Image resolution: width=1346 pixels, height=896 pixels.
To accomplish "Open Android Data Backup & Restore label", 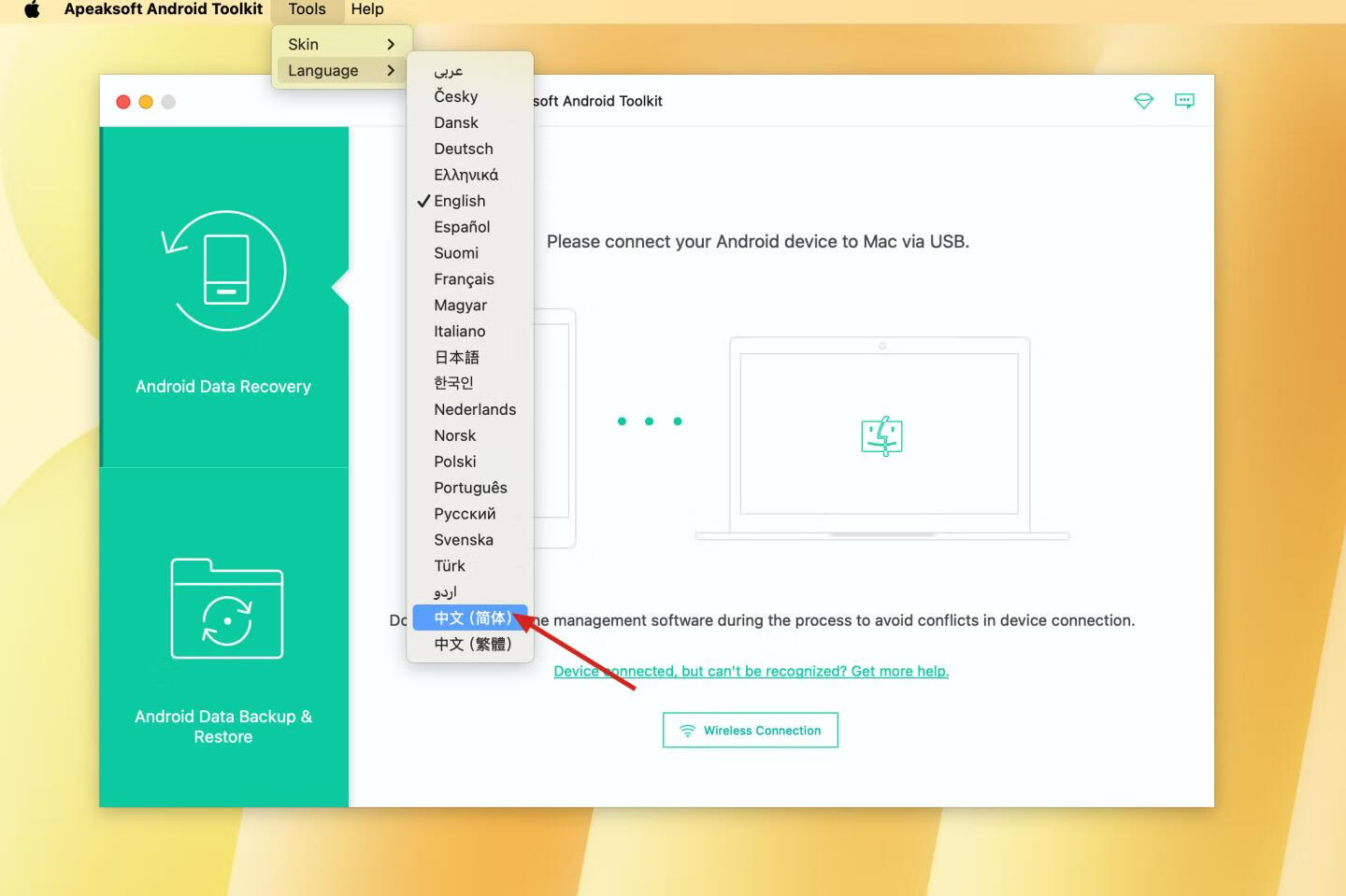I will (223, 727).
